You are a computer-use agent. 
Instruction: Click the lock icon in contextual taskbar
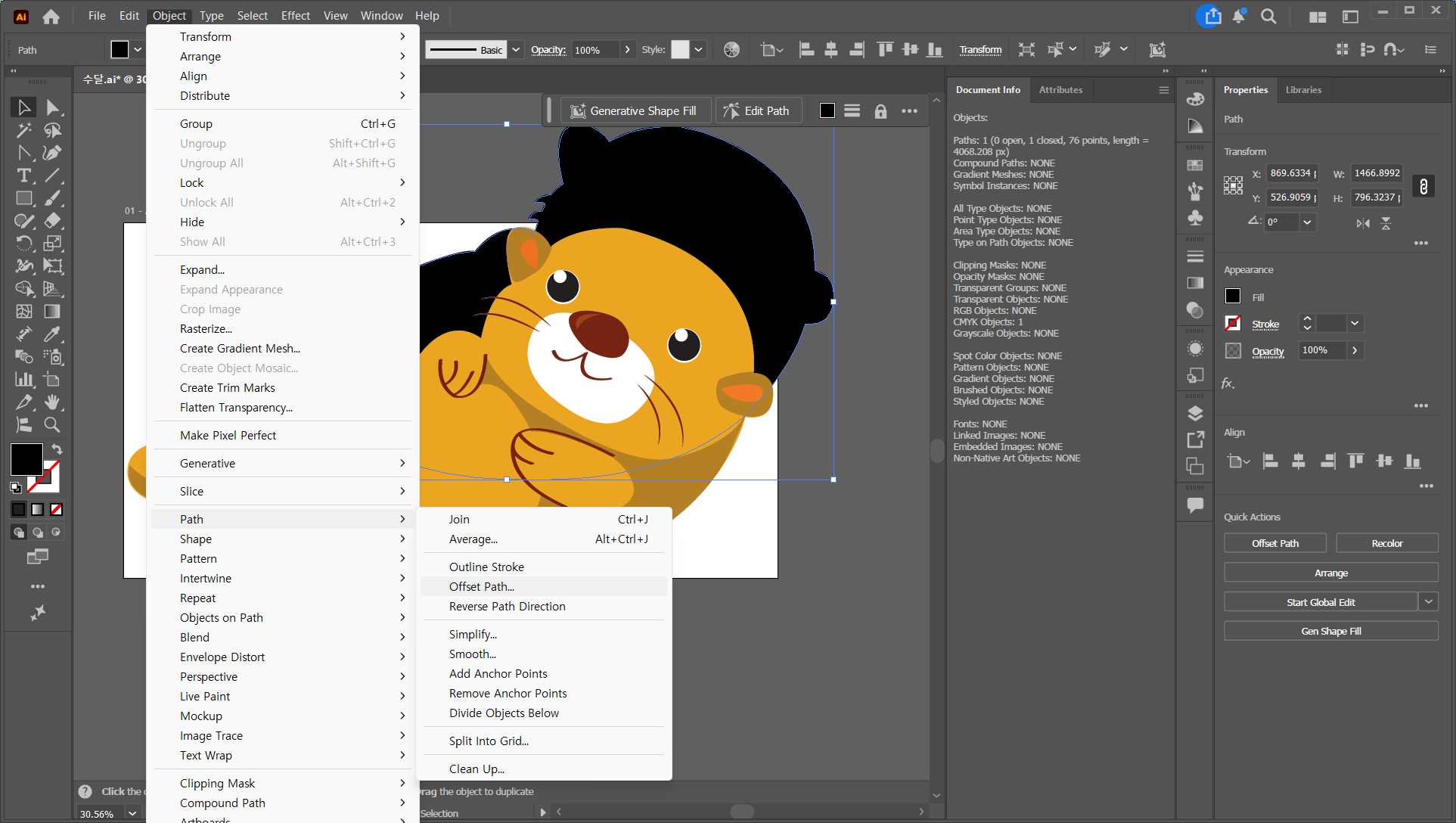[880, 111]
